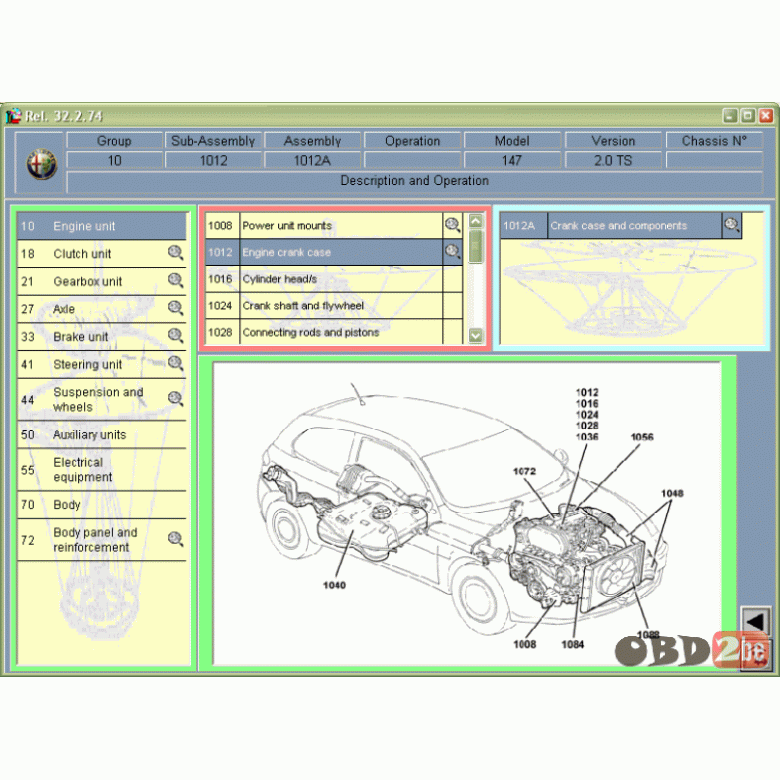
Task: Select group 21 Gearbox unit
Action: pyautogui.click(x=102, y=282)
